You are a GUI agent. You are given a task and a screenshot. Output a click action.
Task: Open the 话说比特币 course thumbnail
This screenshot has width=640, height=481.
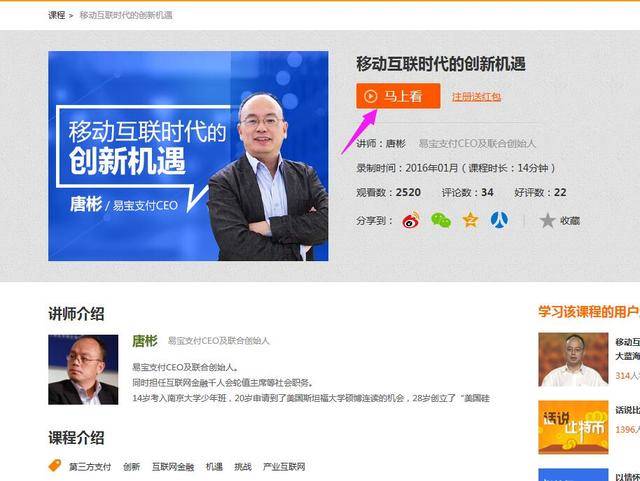pyautogui.click(x=573, y=427)
